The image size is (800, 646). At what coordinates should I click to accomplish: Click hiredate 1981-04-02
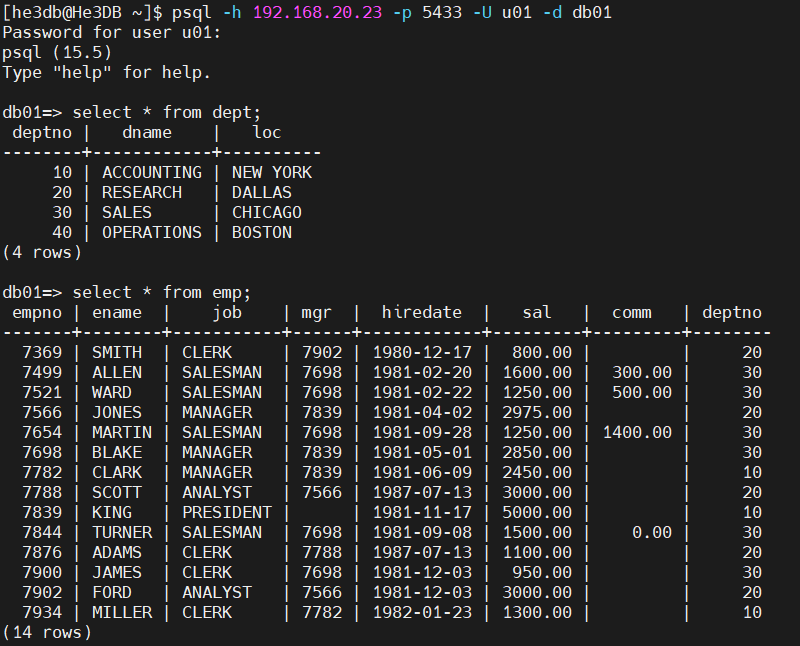[x=422, y=412]
